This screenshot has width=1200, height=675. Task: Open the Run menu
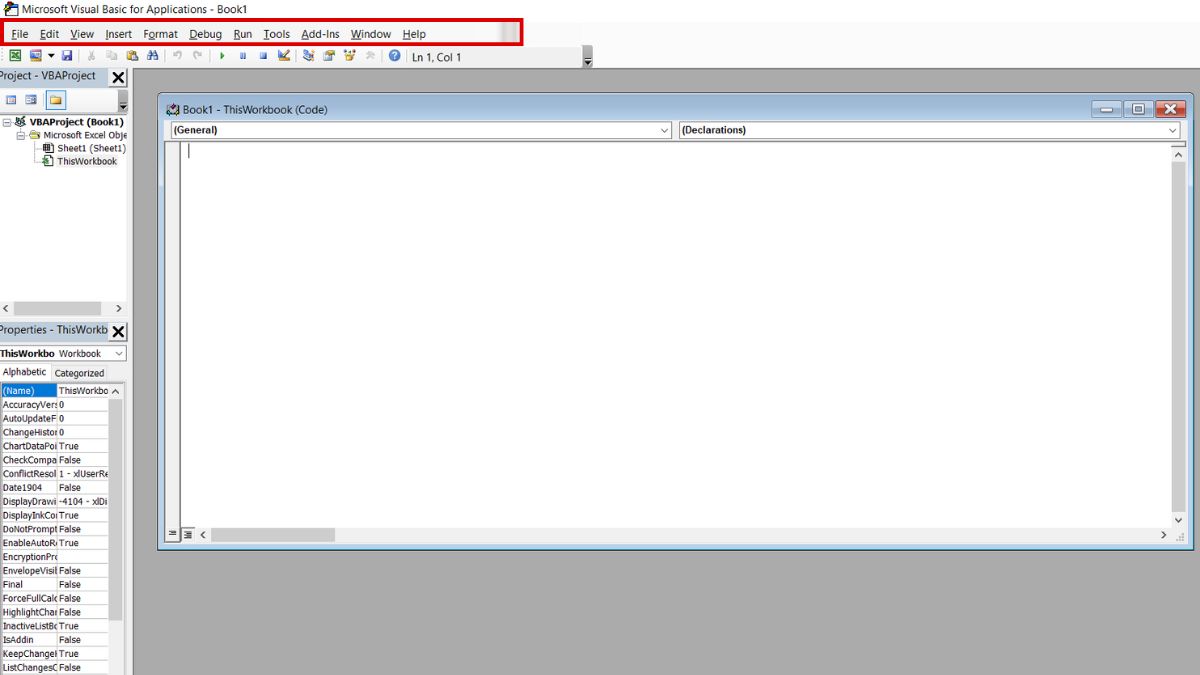243,34
